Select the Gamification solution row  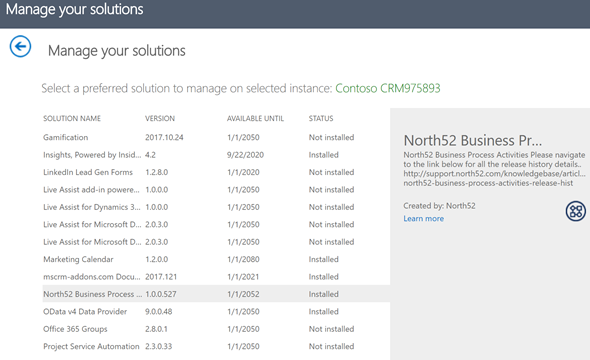pyautogui.click(x=216, y=137)
